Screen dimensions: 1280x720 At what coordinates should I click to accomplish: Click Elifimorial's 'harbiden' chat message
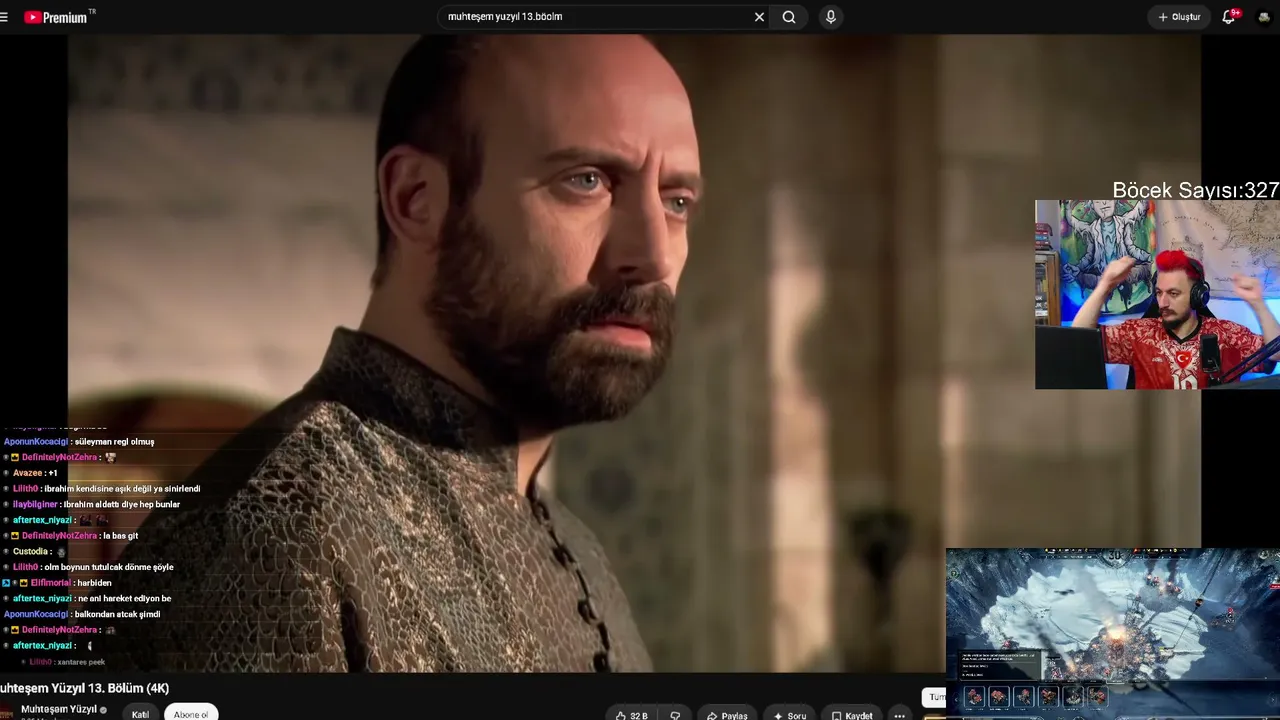(x=94, y=583)
